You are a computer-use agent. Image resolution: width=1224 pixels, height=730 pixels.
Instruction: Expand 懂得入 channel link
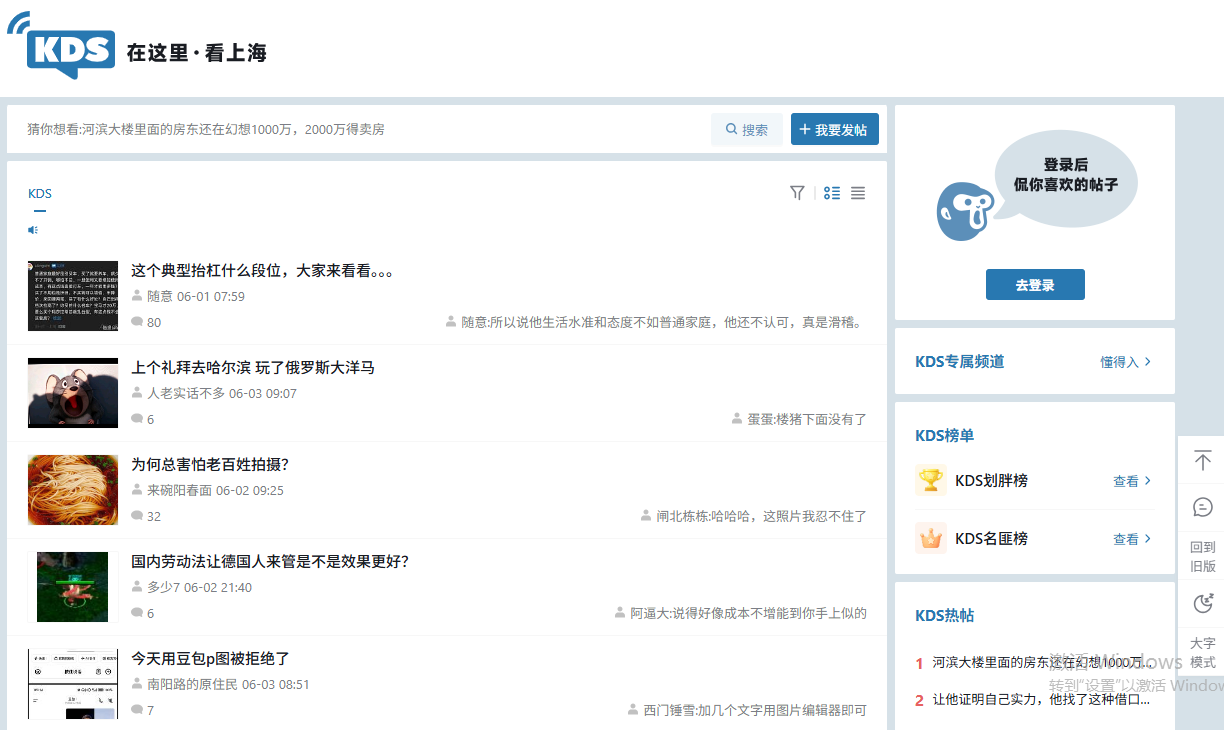coord(1126,362)
